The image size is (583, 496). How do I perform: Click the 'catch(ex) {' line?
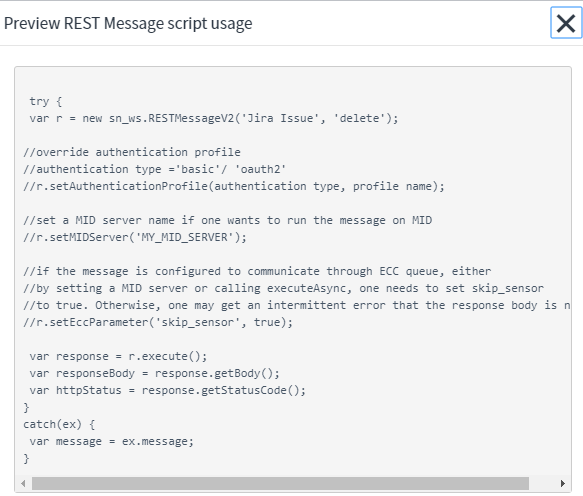pyautogui.click(x=59, y=424)
